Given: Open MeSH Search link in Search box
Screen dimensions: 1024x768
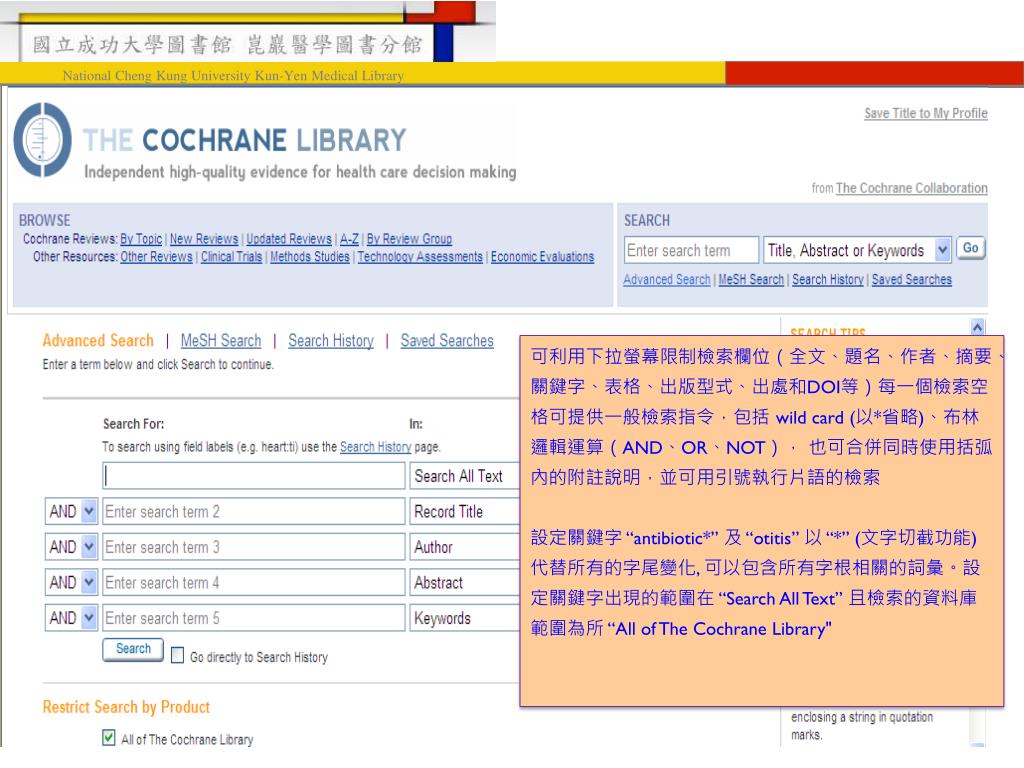Looking at the screenshot, I should click(751, 280).
